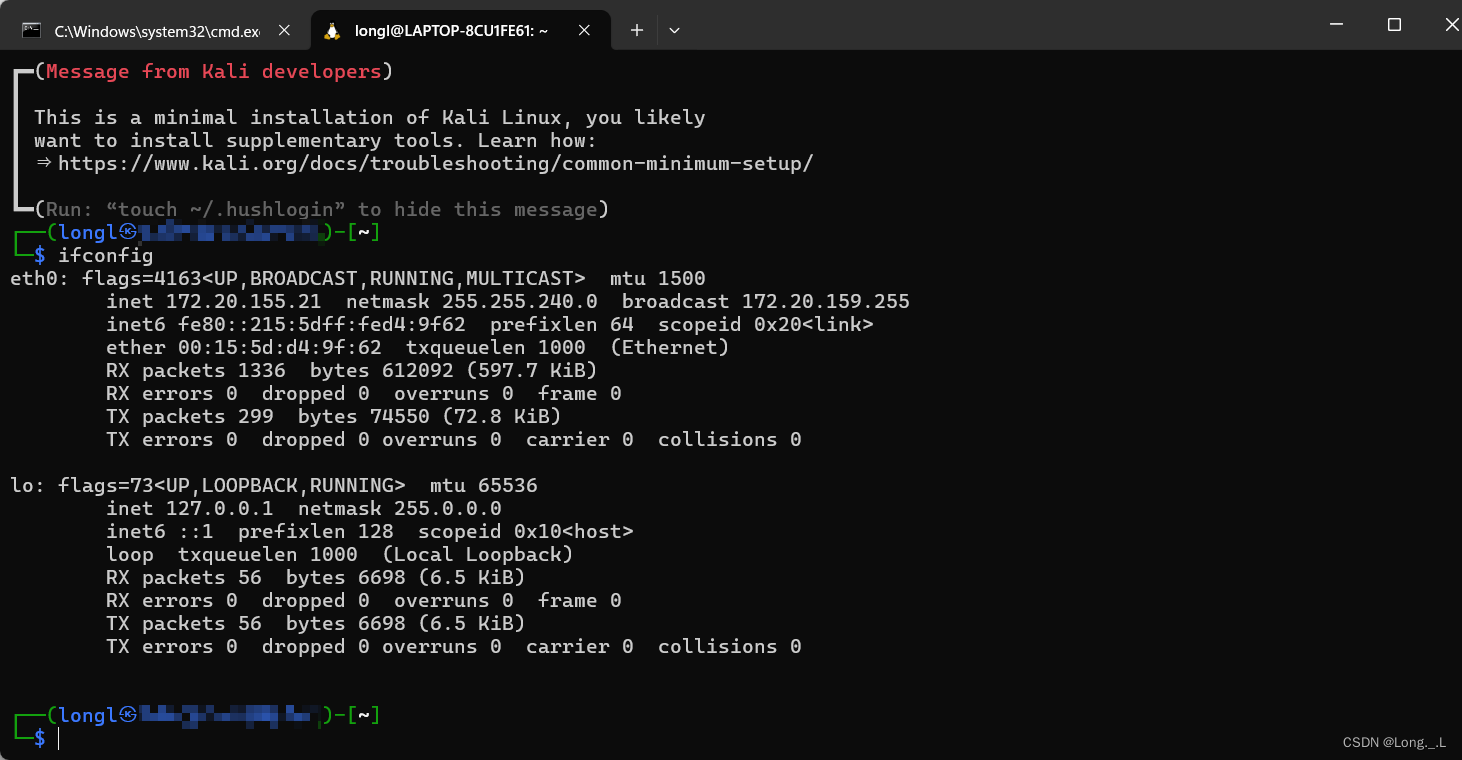Click the typed 'ifconfig' command
Image resolution: width=1462 pixels, height=760 pixels.
click(x=105, y=255)
